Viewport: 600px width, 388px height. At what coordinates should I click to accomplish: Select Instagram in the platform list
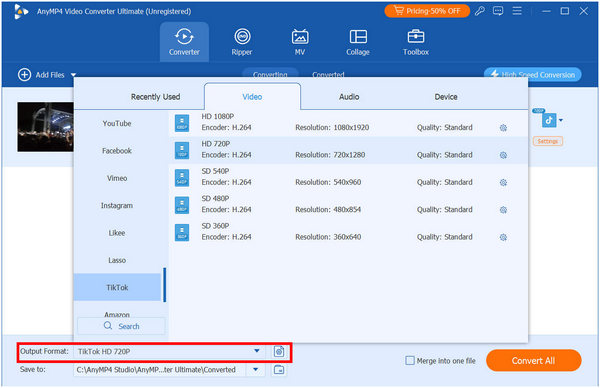click(117, 205)
